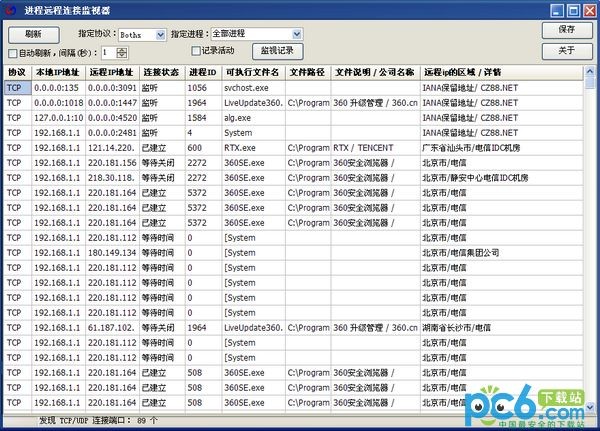Image resolution: width=600 pixels, height=431 pixels.
Task: Sort by the 文件路径 column header
Action: coord(308,72)
